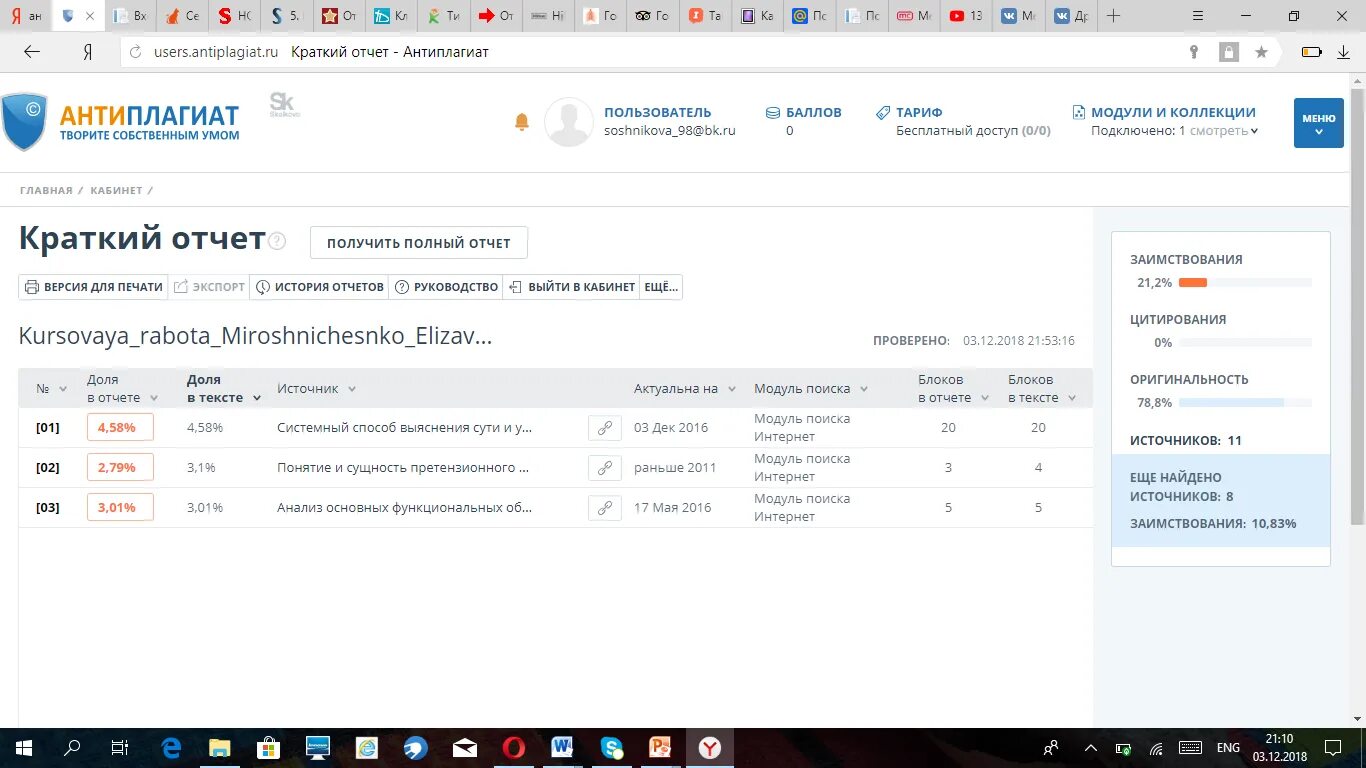Screen dimensions: 1366x768
Task: Open the blue МЕНЮ dropdown button
Action: [x=1318, y=123]
